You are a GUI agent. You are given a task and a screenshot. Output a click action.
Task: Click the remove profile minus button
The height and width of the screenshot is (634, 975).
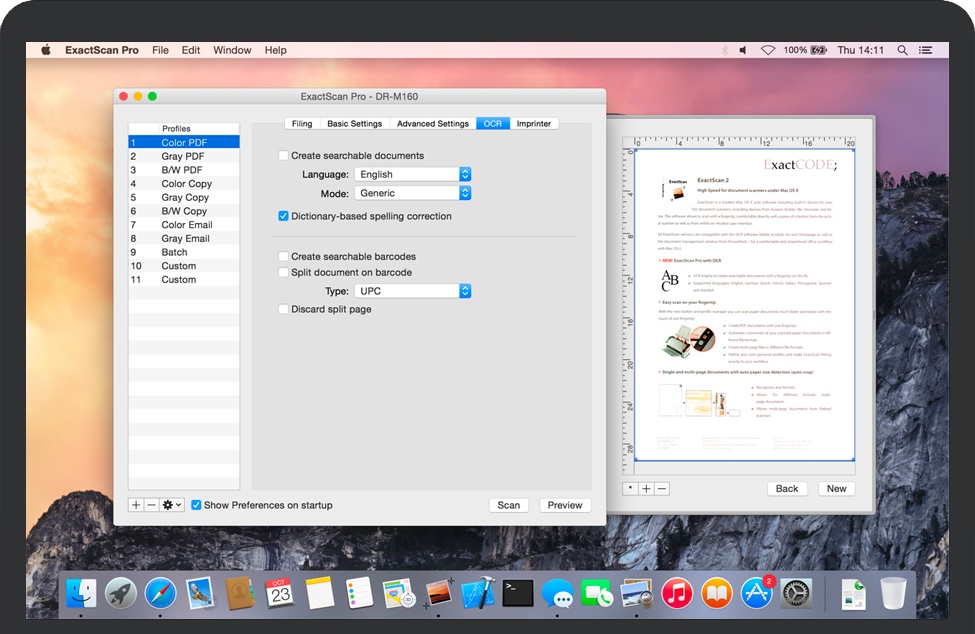point(151,505)
